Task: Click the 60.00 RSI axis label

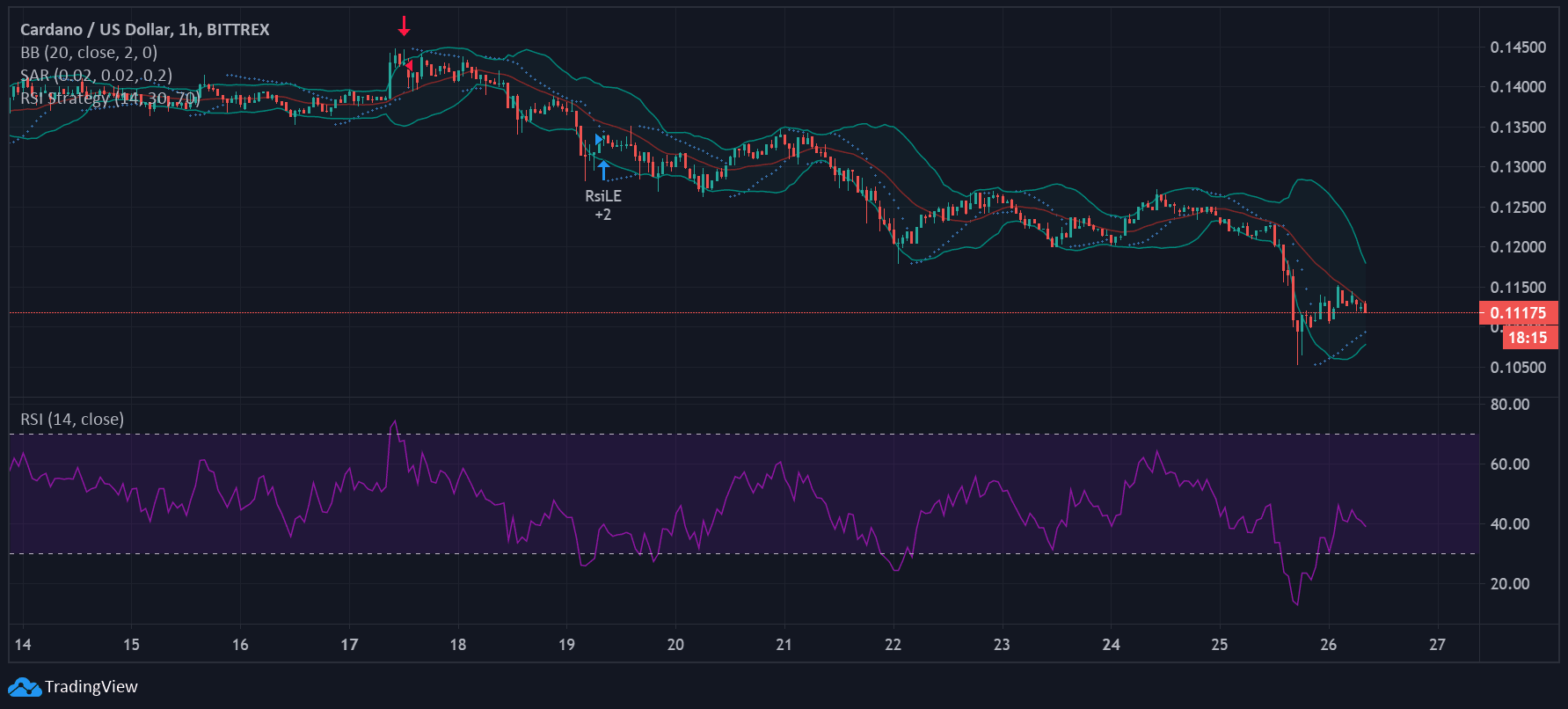Action: tap(1510, 464)
